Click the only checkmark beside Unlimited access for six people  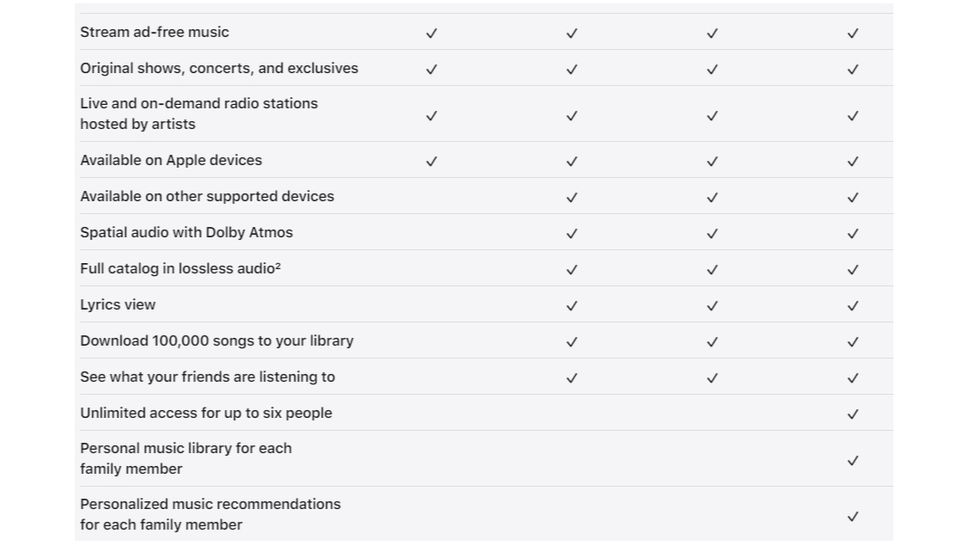853,414
